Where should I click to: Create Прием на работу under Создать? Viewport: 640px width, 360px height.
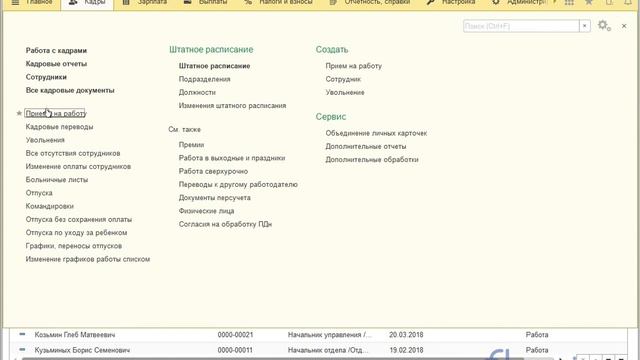pos(353,66)
